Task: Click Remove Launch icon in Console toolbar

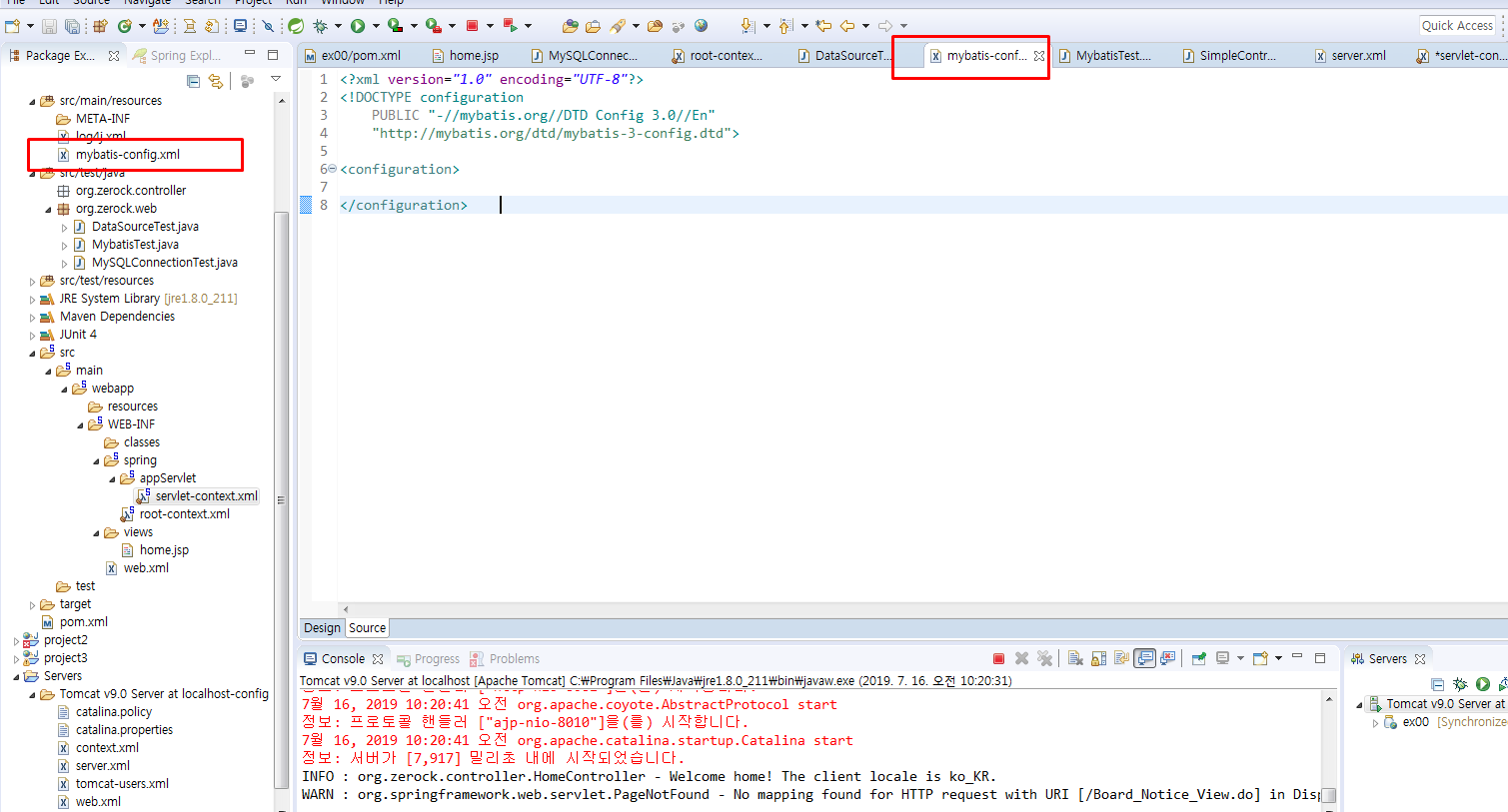Action: click(1021, 658)
